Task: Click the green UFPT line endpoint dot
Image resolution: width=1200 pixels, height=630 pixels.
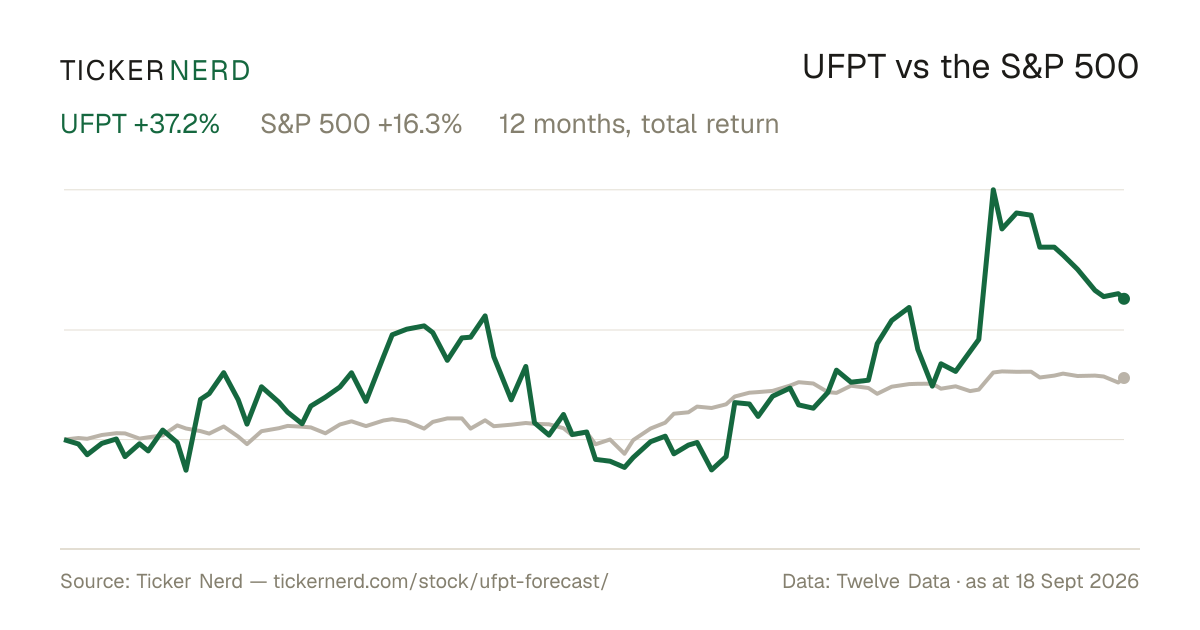Action: point(1124,298)
